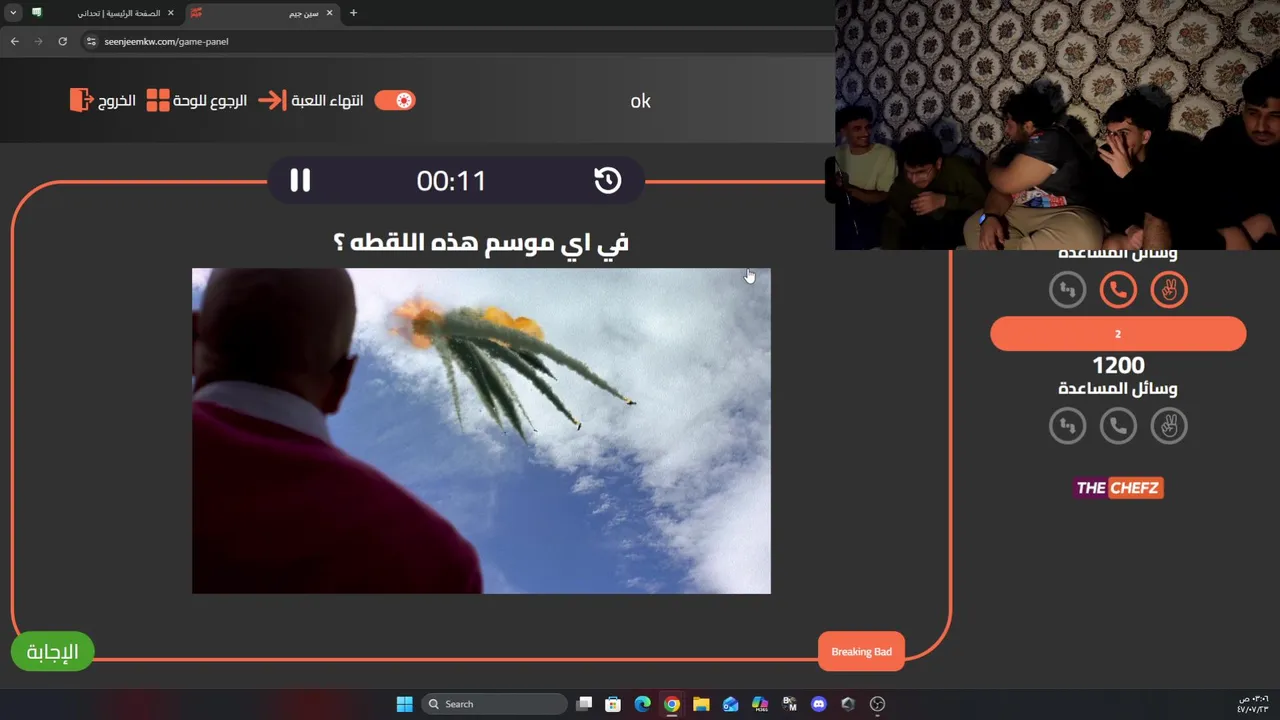Click the arrow icon beside انتهاء اللعبة
The width and height of the screenshot is (1280, 720).
[272, 101]
